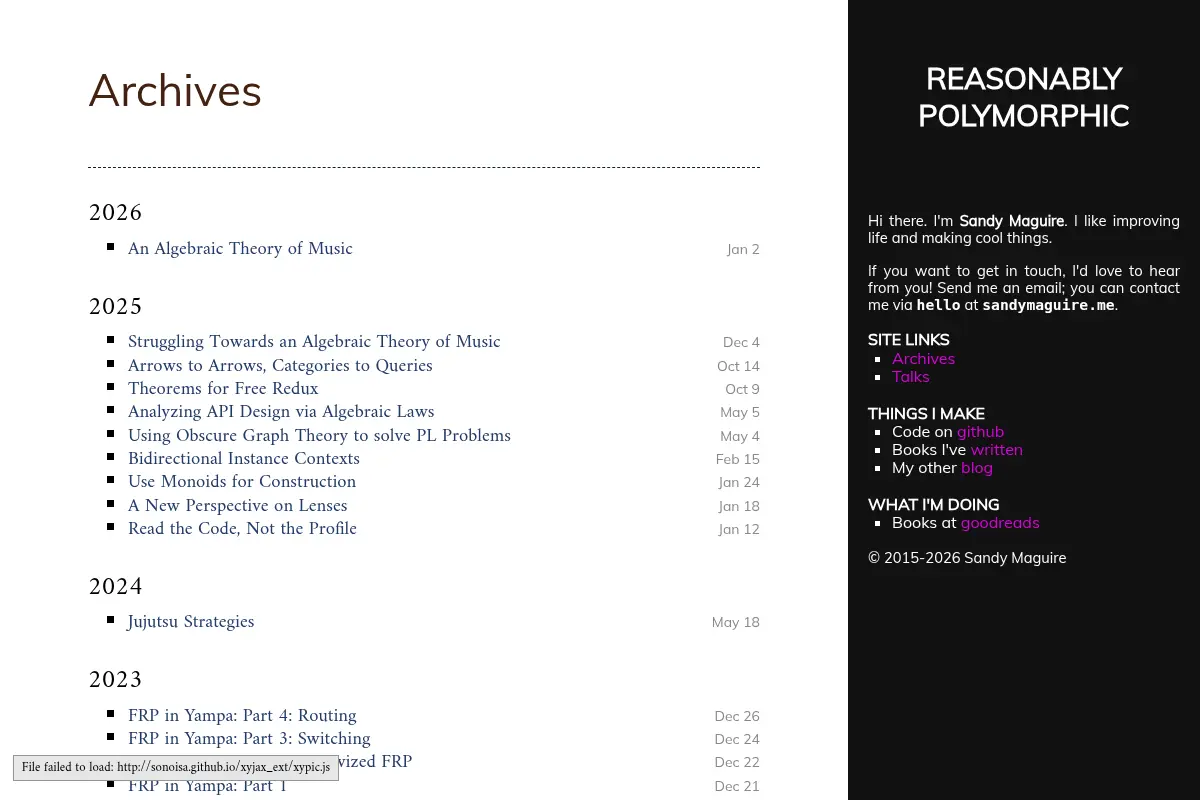Click the 'Sandy Maguire' bold name
Screen dimensions: 1200x800
click(x=1011, y=221)
